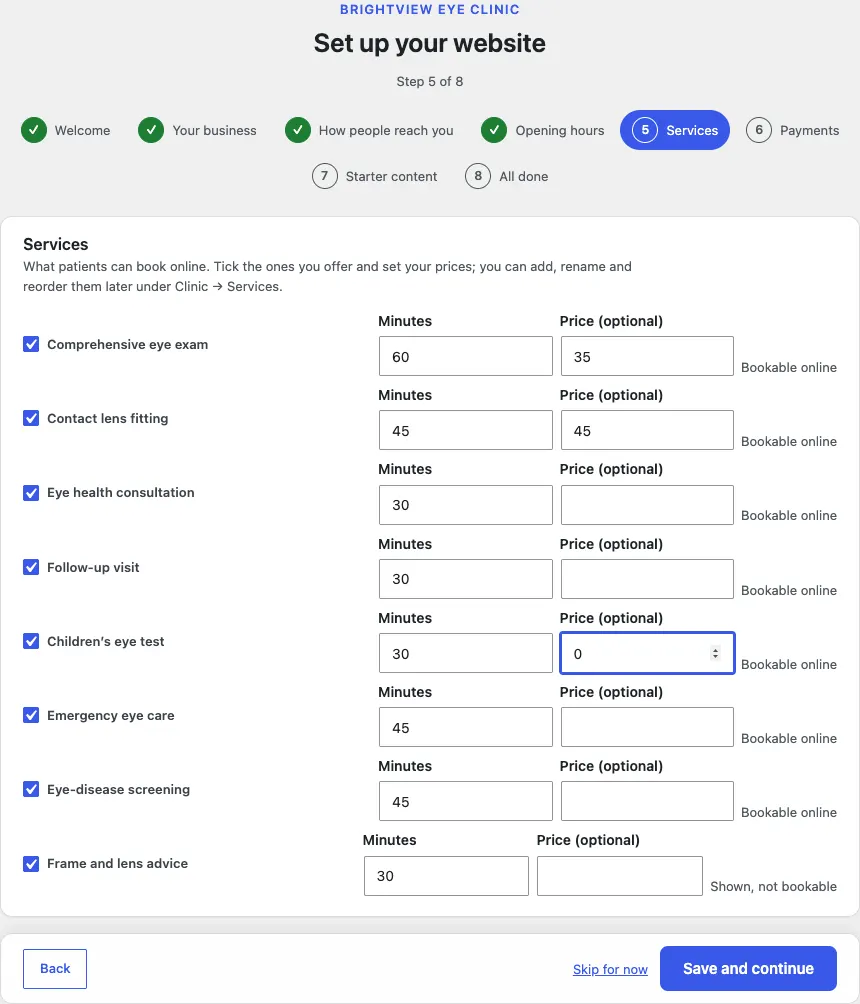The image size is (860, 1004).
Task: Change Eye-disease screening minutes
Action: pos(466,801)
